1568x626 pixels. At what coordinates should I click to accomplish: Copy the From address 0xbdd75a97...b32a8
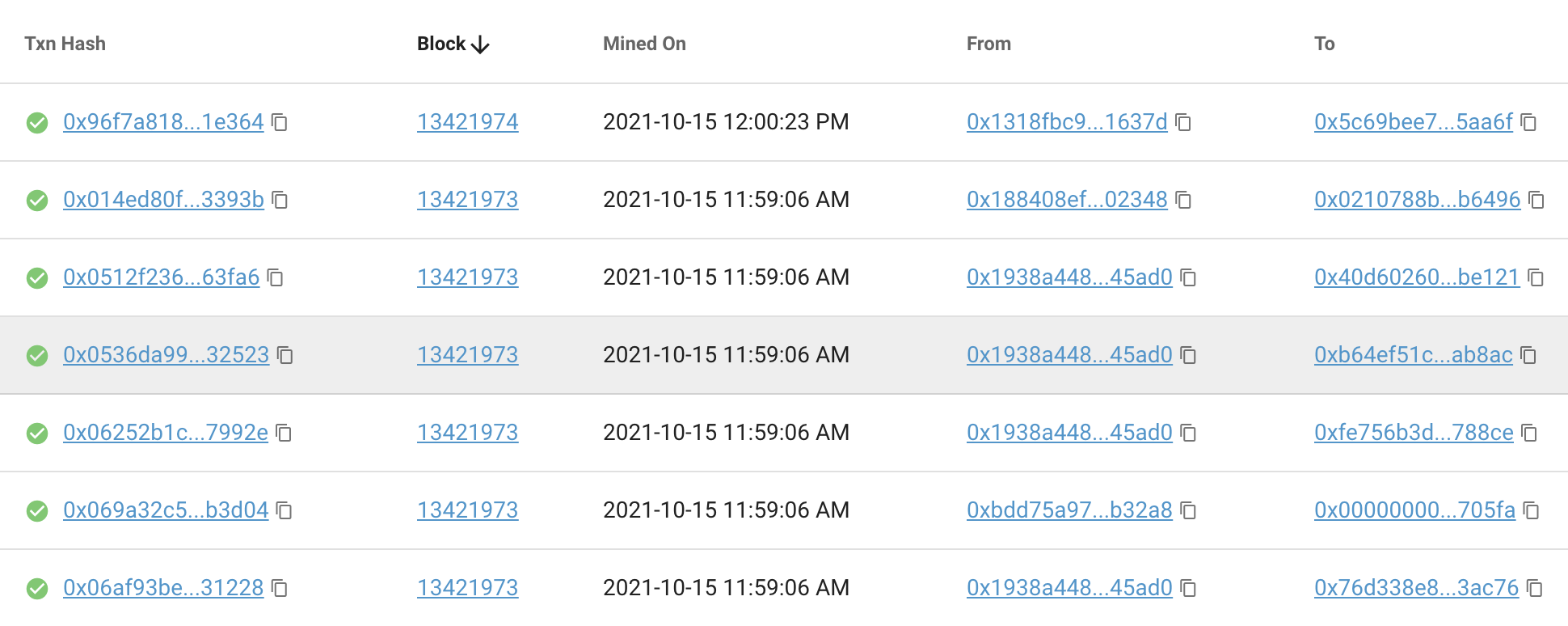pos(1187,511)
